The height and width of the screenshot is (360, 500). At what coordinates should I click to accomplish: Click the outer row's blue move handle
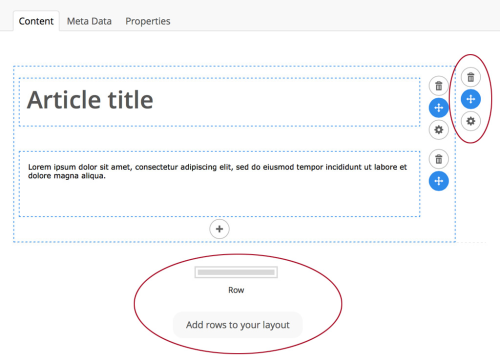tap(471, 99)
